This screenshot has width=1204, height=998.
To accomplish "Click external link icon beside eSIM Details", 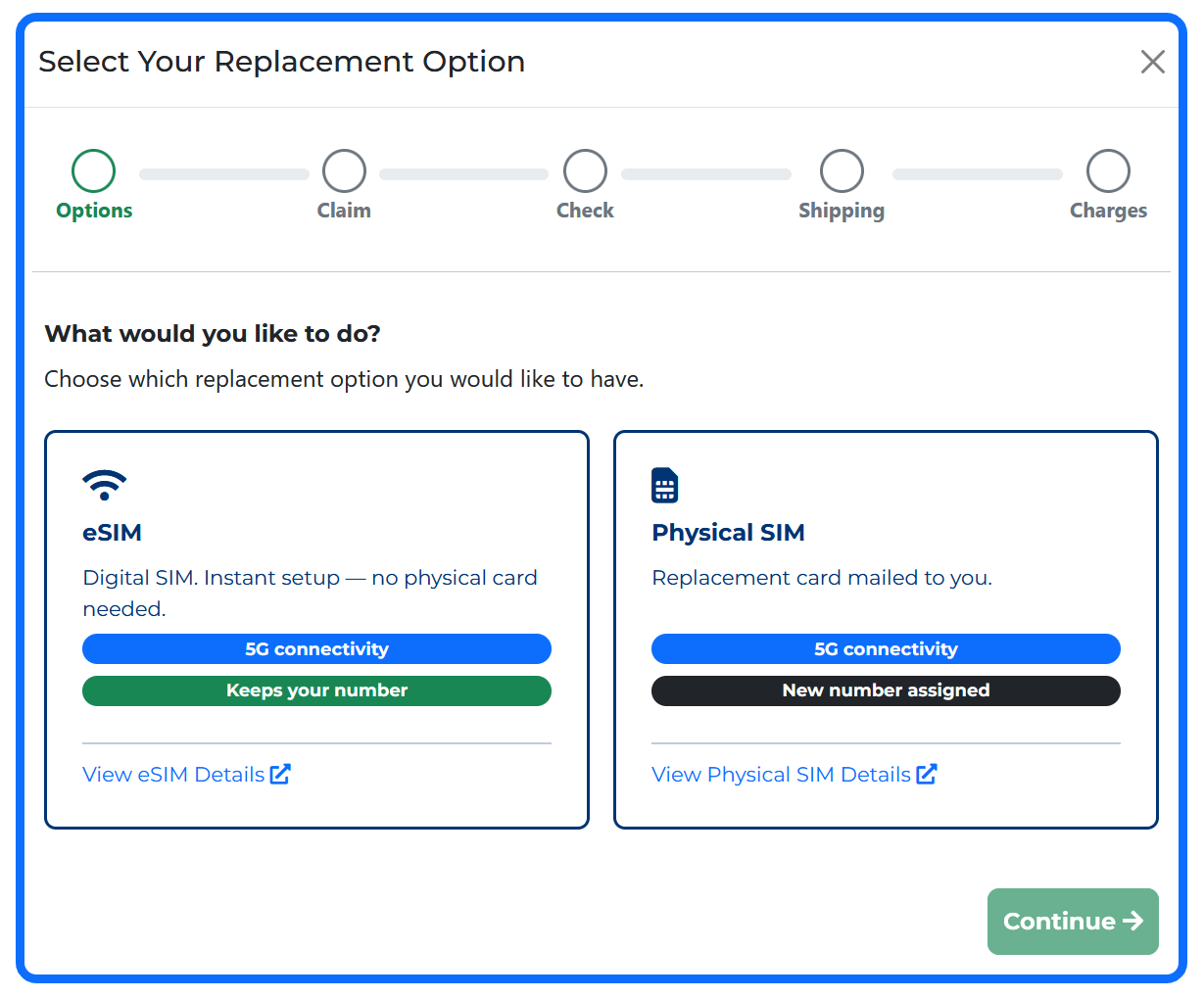I will pos(280,774).
